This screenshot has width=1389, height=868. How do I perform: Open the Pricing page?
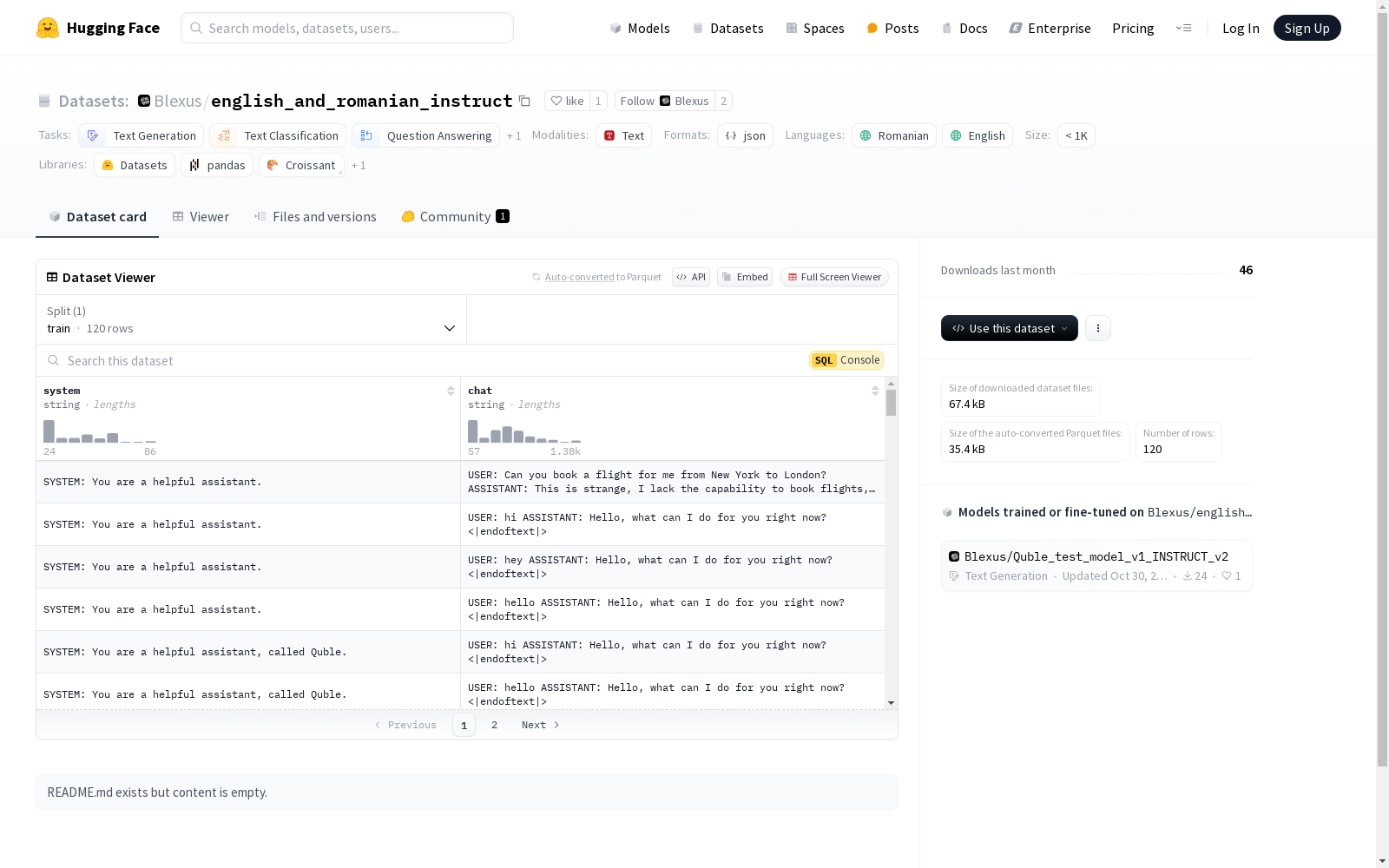[x=1133, y=28]
